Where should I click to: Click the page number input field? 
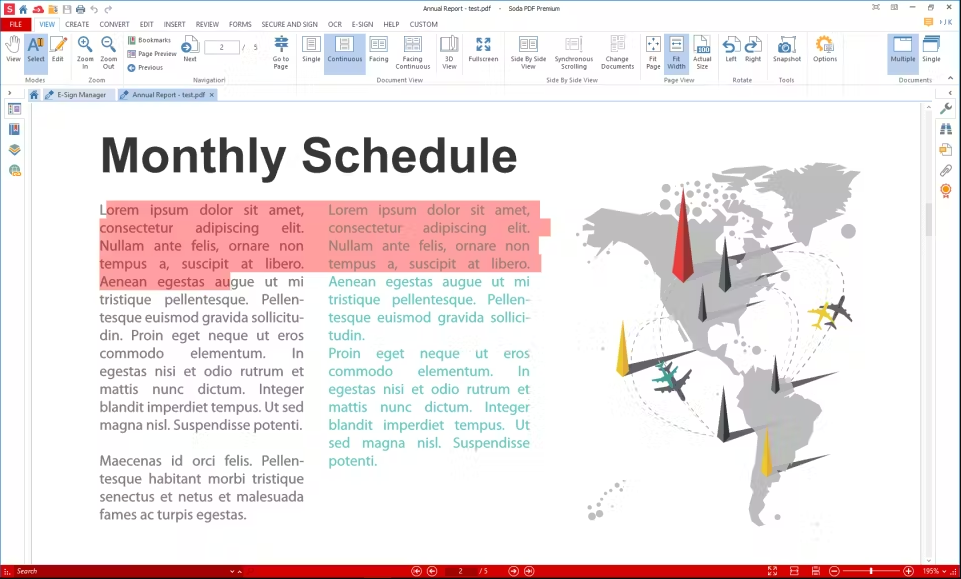pyautogui.click(x=221, y=47)
